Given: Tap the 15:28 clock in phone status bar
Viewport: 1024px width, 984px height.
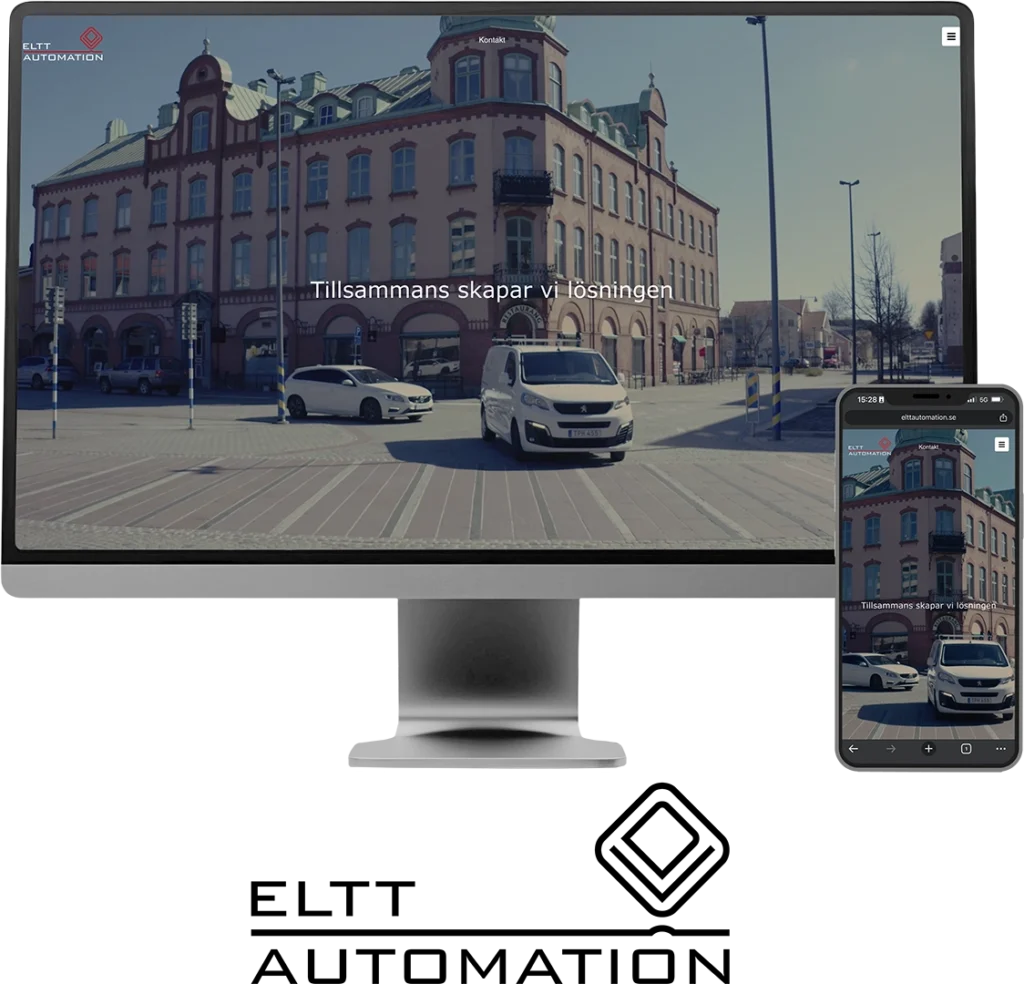Looking at the screenshot, I should click(866, 399).
